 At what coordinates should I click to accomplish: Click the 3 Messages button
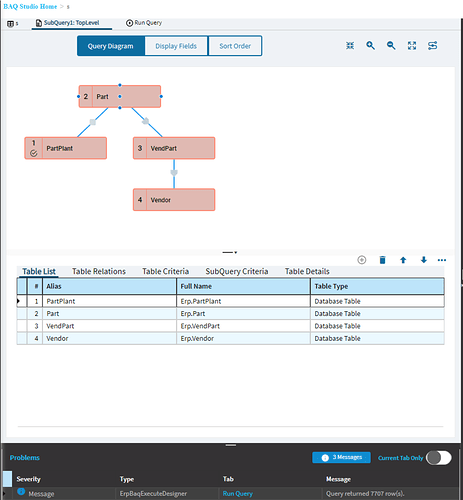point(341,457)
